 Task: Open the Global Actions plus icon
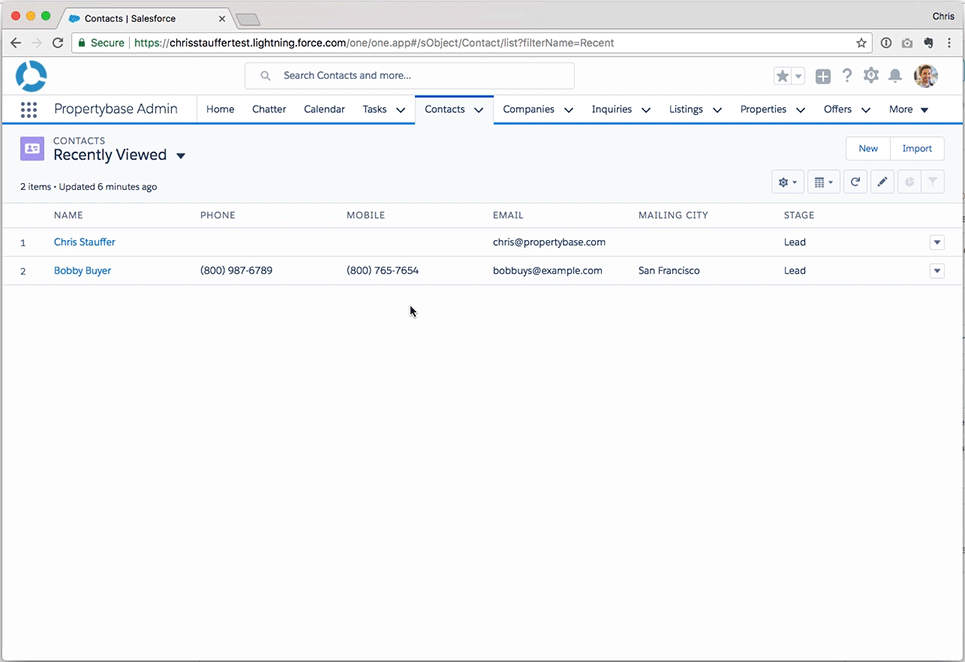823,76
